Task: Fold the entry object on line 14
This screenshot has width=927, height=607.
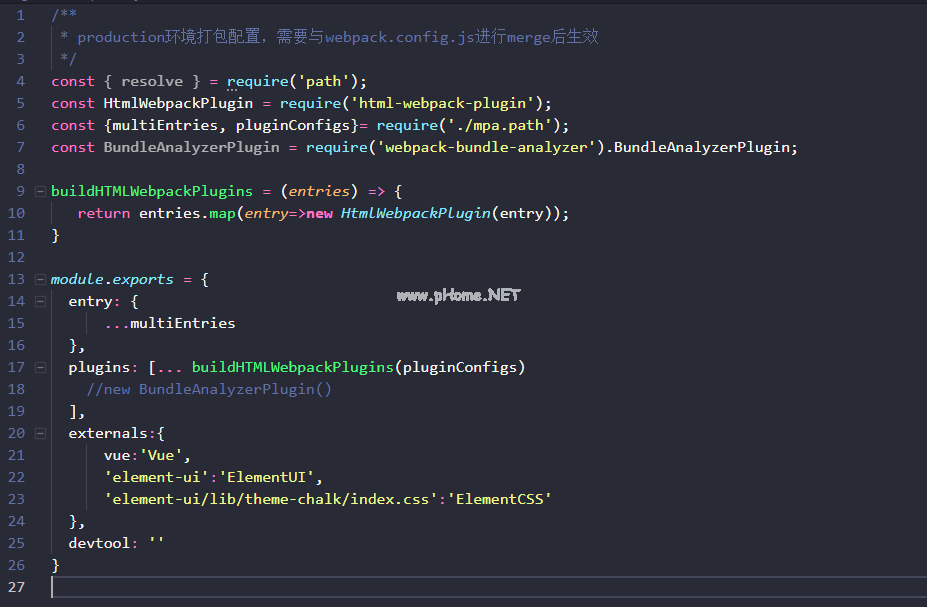Action: [x=40, y=301]
